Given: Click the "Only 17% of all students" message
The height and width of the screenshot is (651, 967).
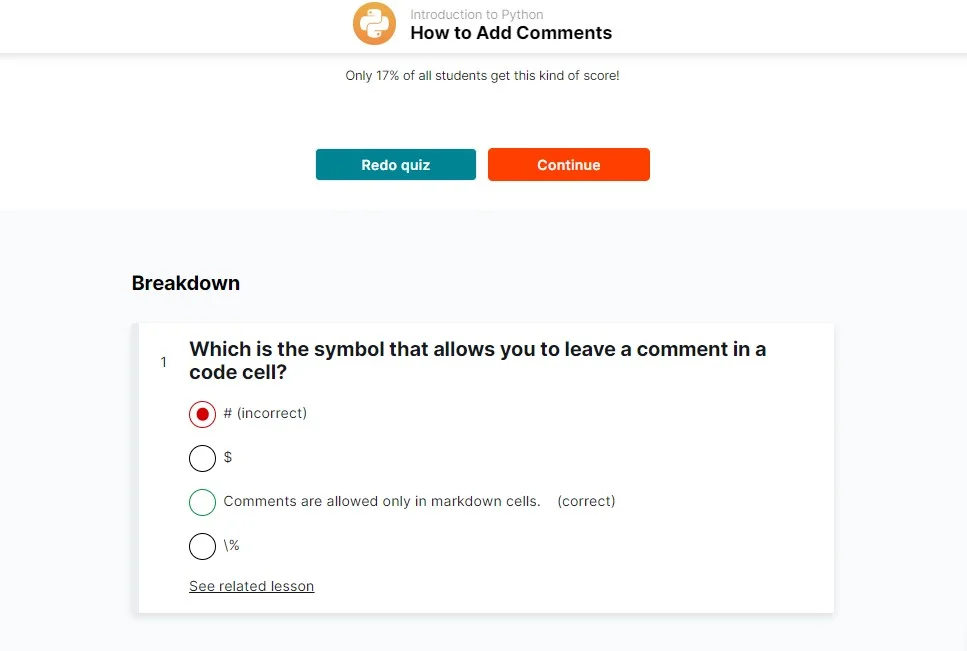Looking at the screenshot, I should tap(482, 76).
